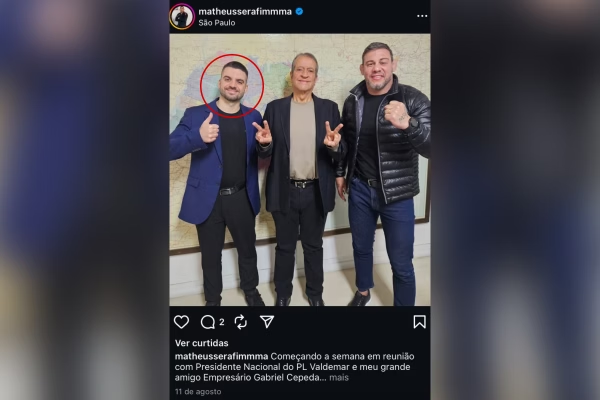
Task: Click the blue verified badge
Action: point(300,11)
